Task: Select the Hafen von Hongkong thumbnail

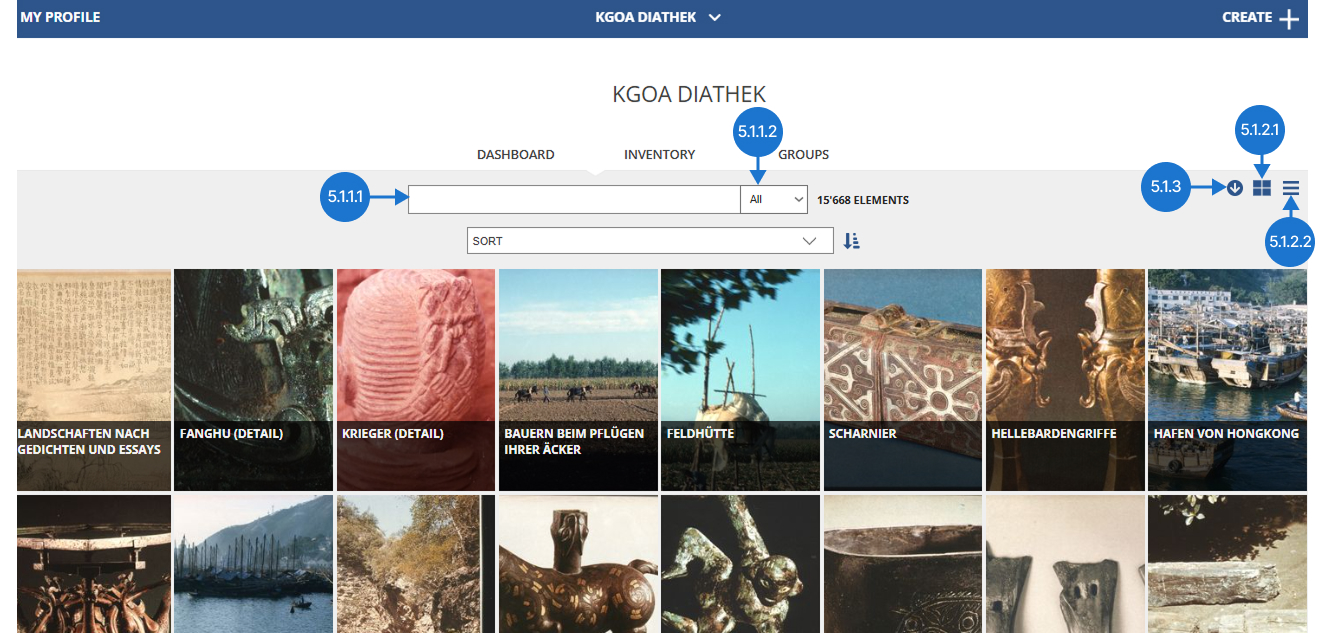Action: point(1227,379)
